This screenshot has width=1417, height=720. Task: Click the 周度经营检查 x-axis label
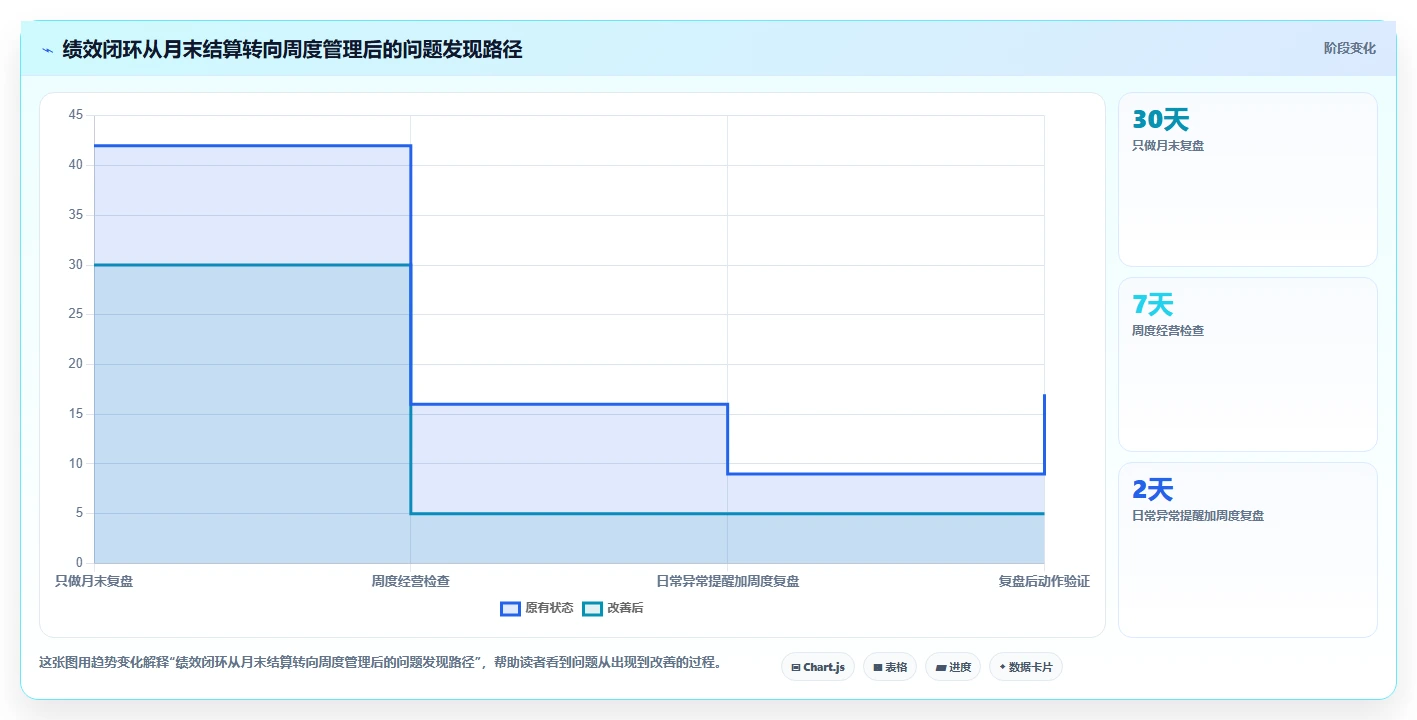tap(410, 581)
